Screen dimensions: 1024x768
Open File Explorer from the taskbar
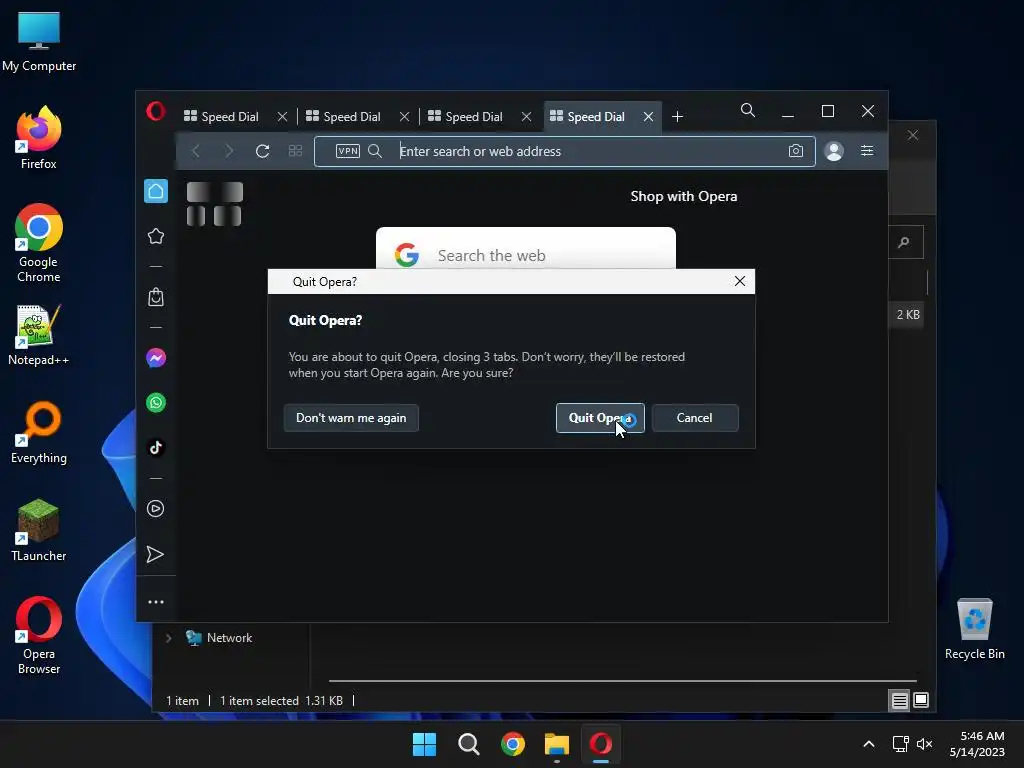coord(556,744)
